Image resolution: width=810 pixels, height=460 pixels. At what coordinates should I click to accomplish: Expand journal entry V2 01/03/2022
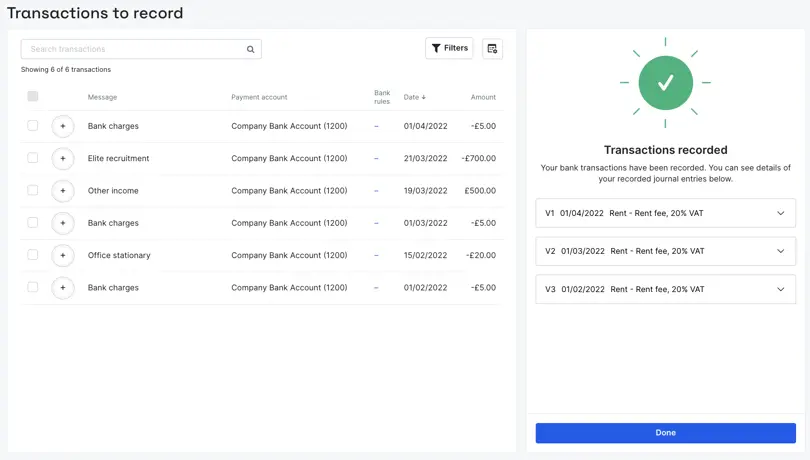click(x=665, y=251)
